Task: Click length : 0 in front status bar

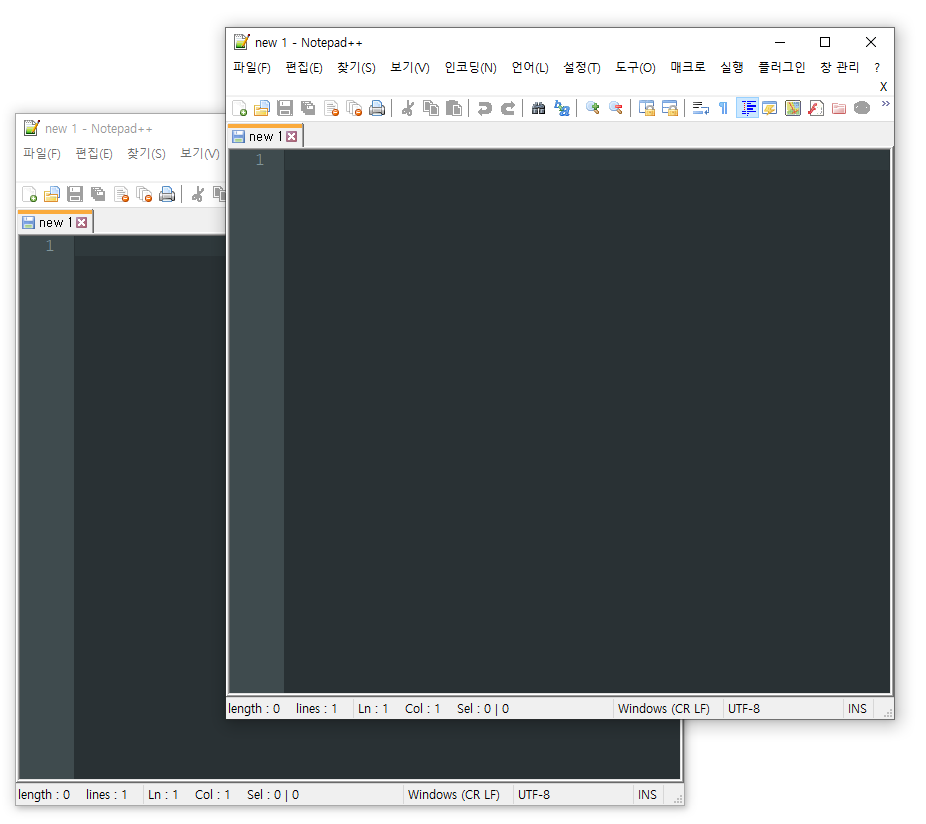Action: point(254,708)
